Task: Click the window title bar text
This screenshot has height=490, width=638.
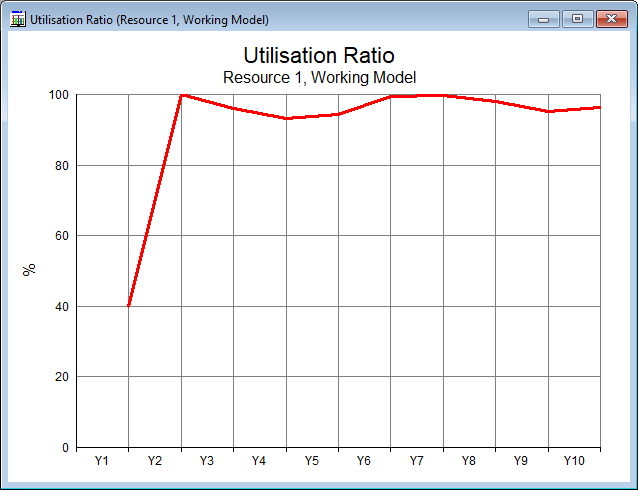Action: [149, 20]
